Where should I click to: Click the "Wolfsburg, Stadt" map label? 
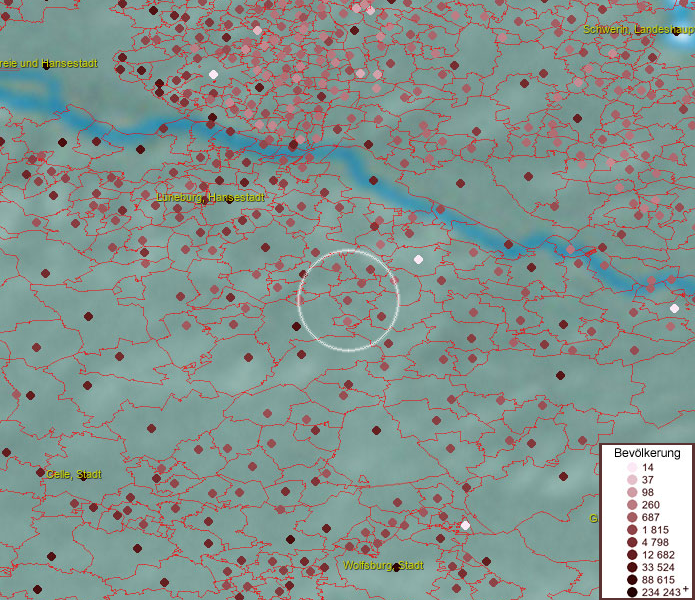click(383, 565)
